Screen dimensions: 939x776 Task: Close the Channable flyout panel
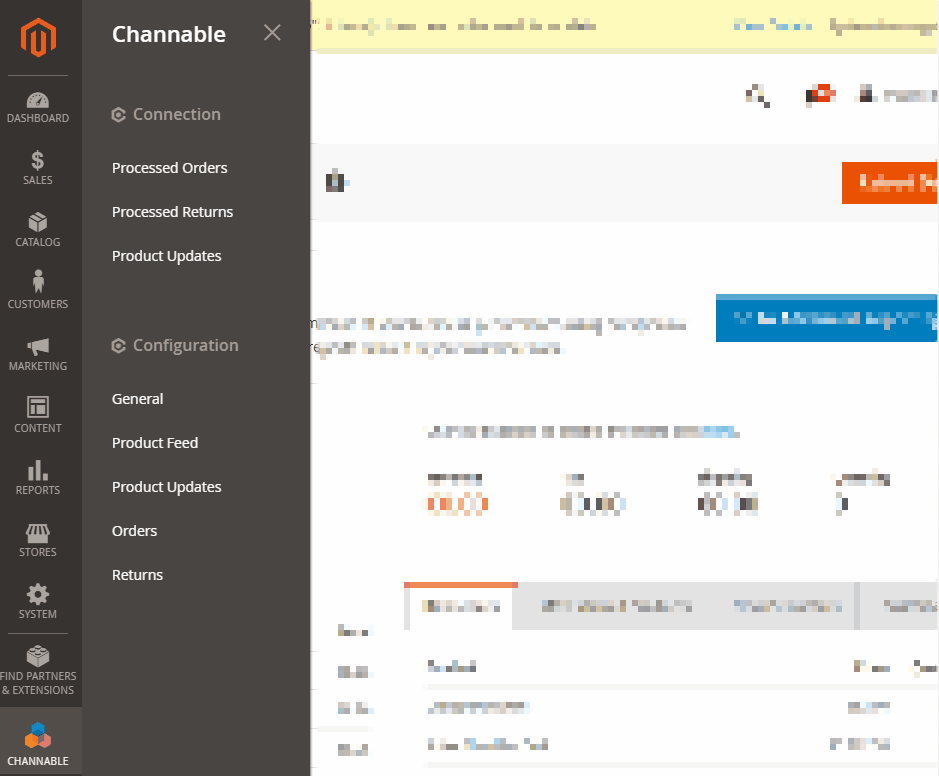(x=272, y=33)
